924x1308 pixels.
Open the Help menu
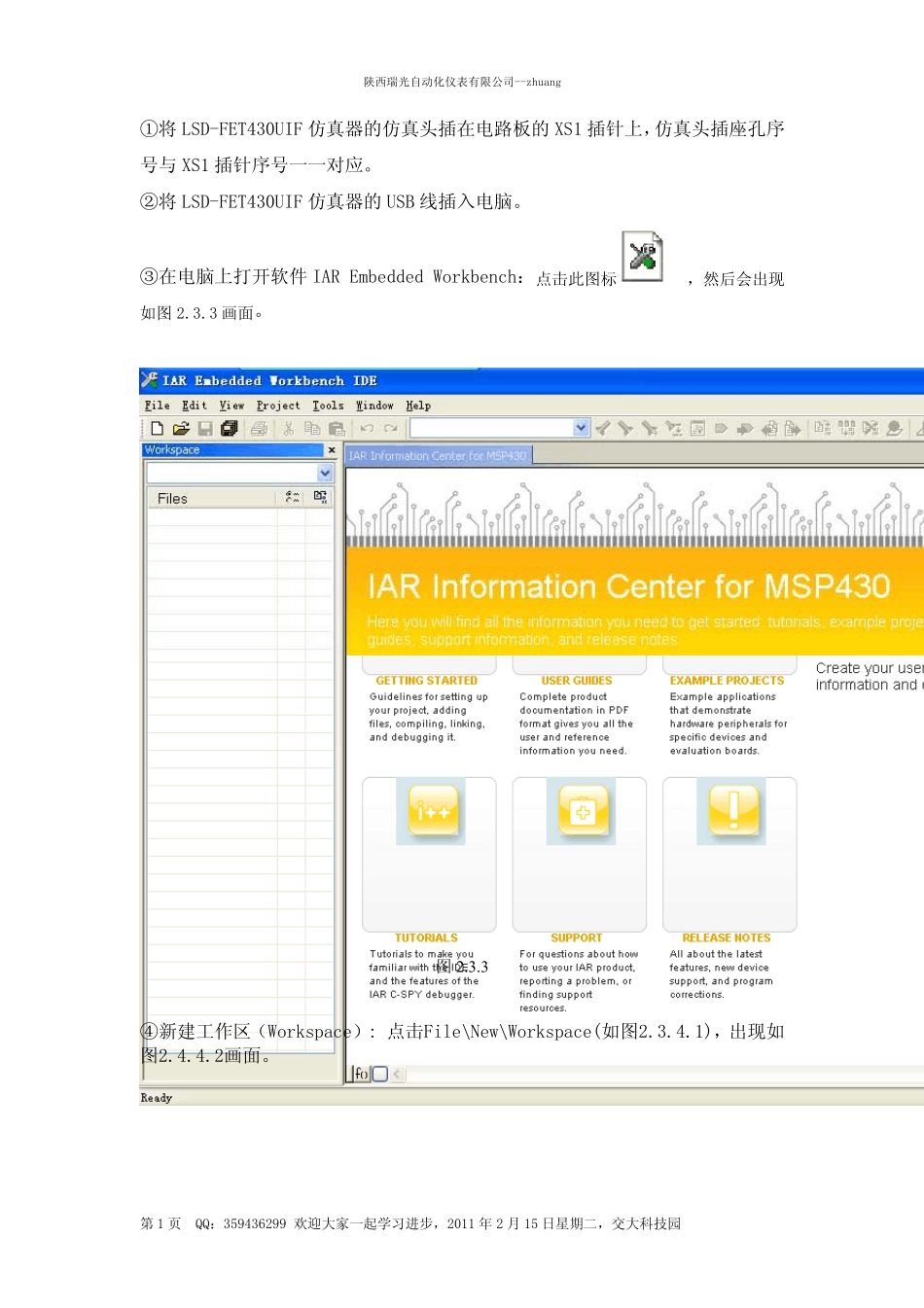pos(418,406)
